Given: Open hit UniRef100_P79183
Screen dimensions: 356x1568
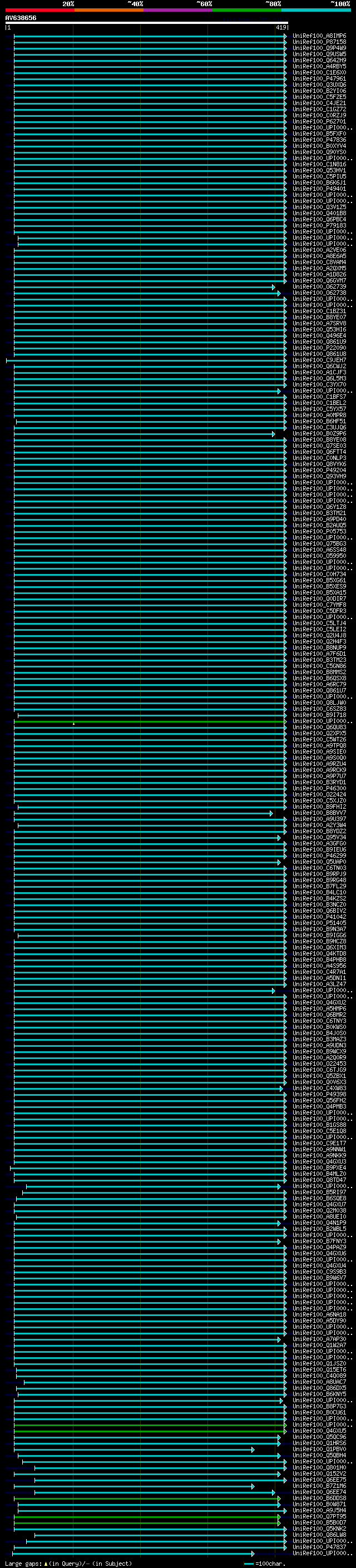Looking at the screenshot, I should tap(319, 226).
